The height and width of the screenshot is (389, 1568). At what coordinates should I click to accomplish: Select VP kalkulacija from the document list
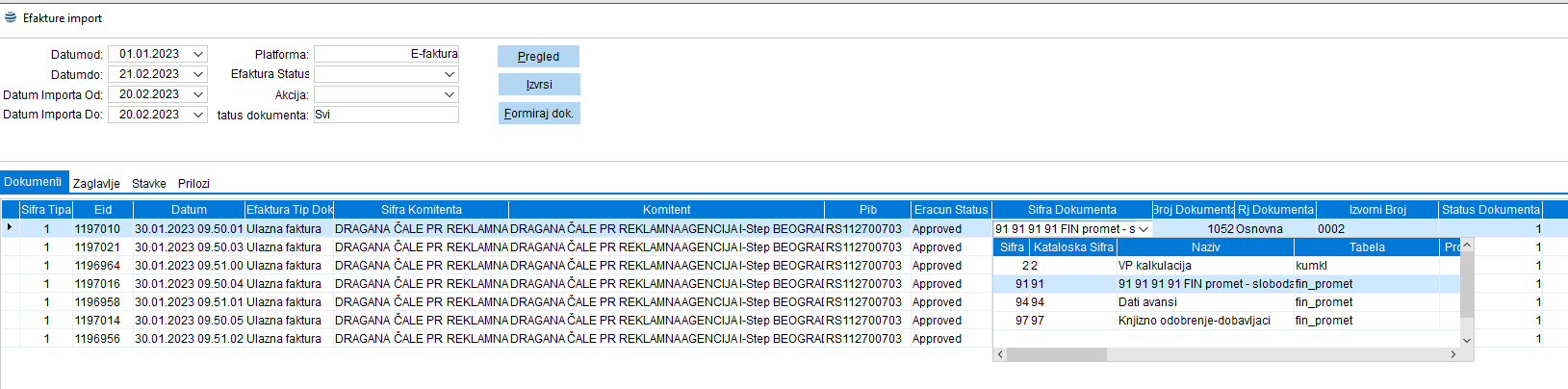[1155, 266]
